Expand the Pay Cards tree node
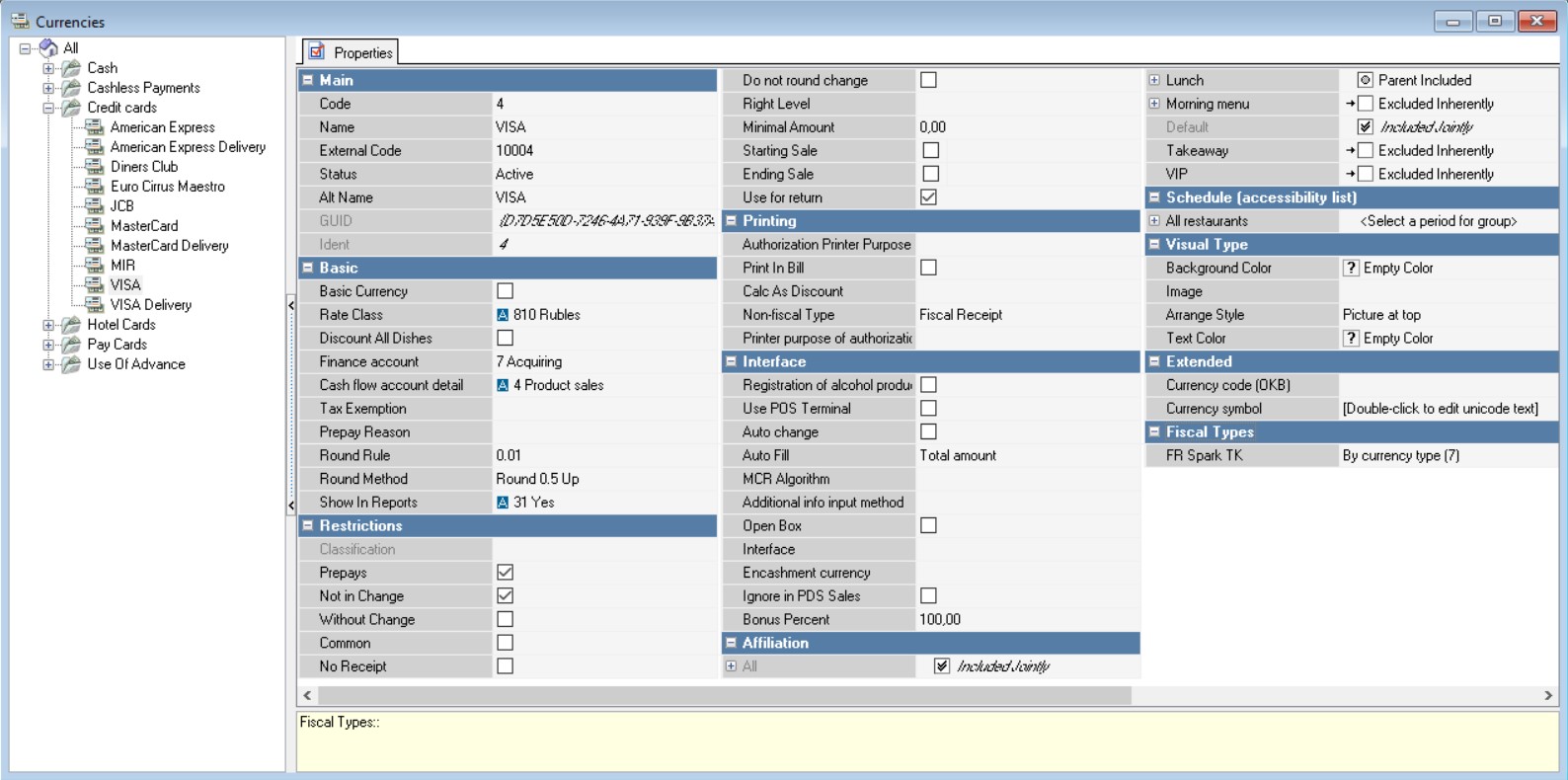This screenshot has width=1568, height=780. 47,345
